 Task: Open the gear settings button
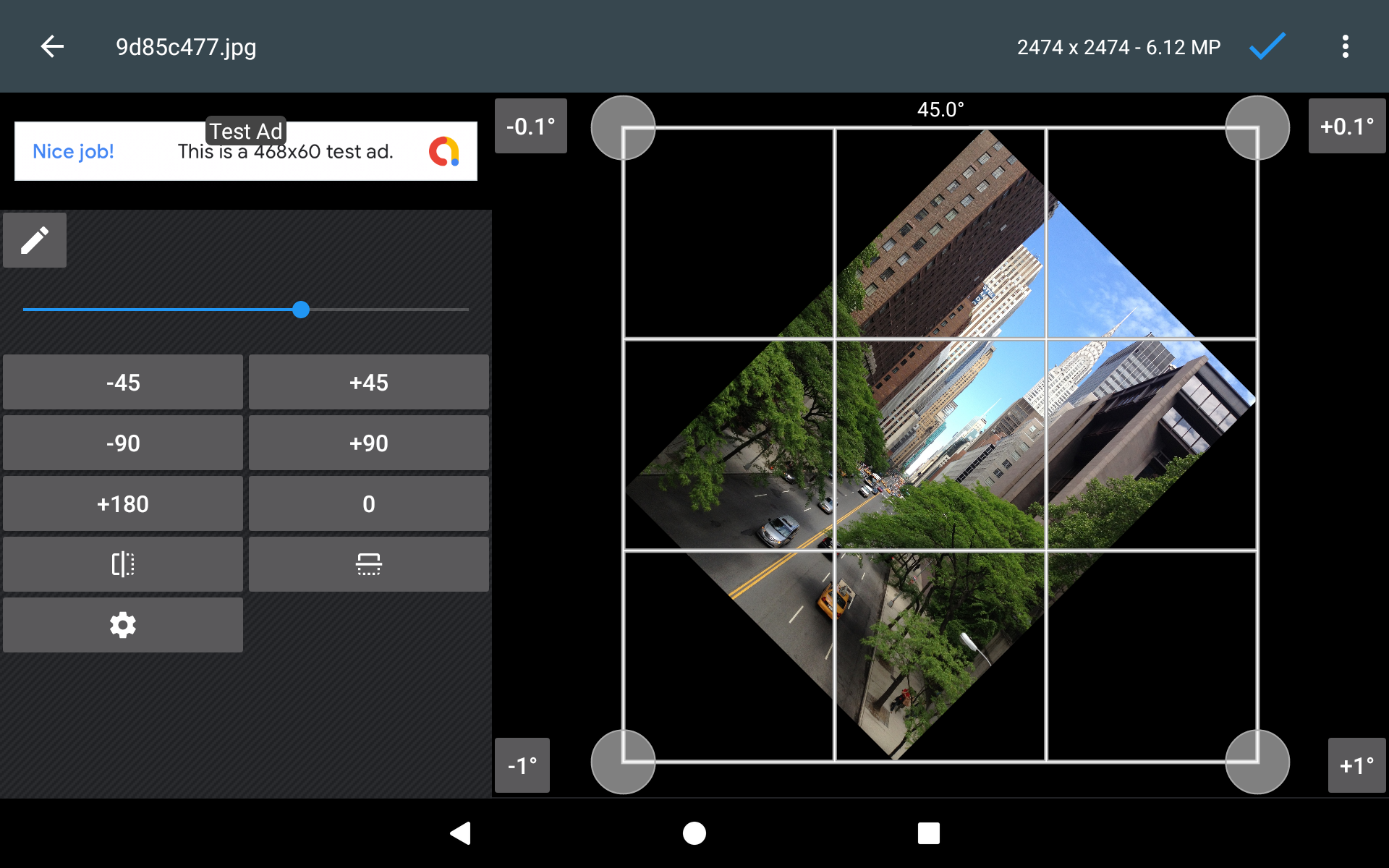[x=123, y=625]
